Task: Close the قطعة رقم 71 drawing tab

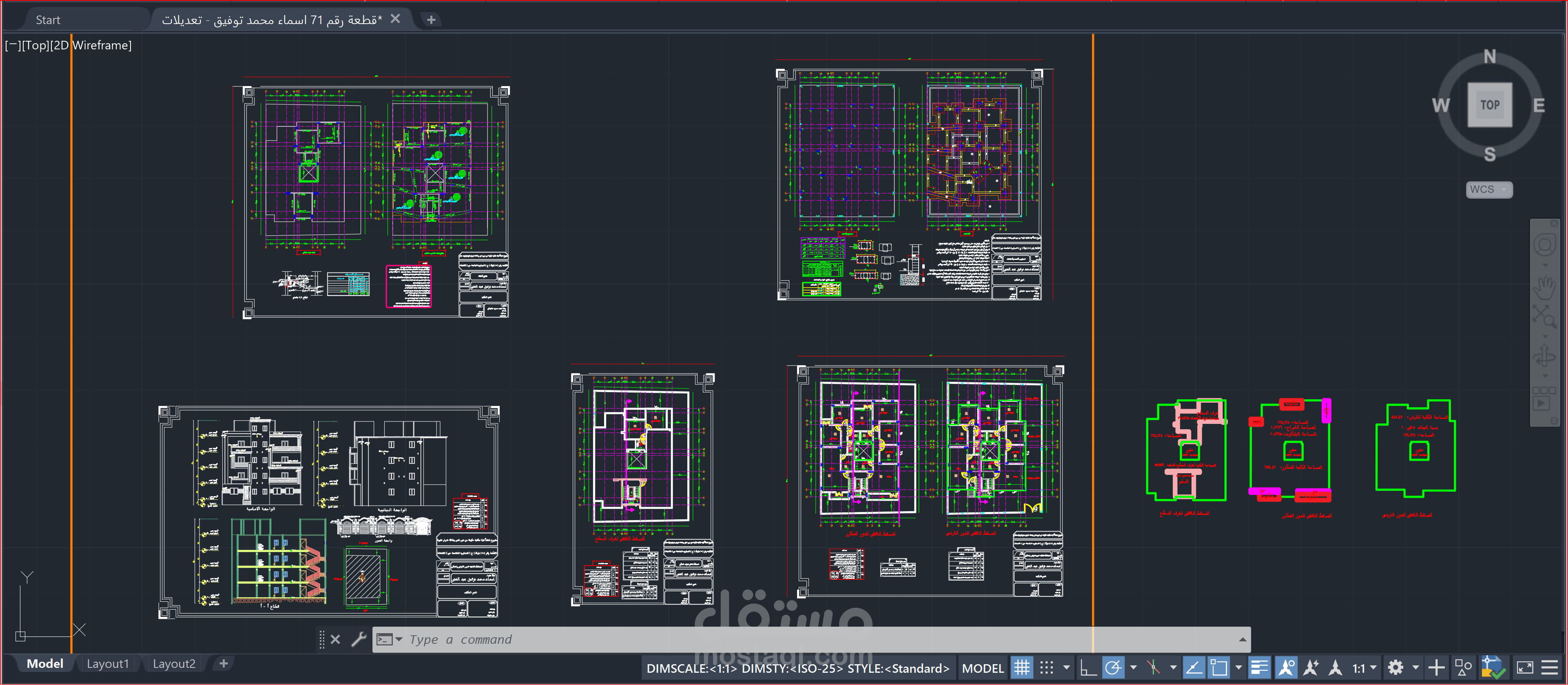Action: tap(395, 19)
